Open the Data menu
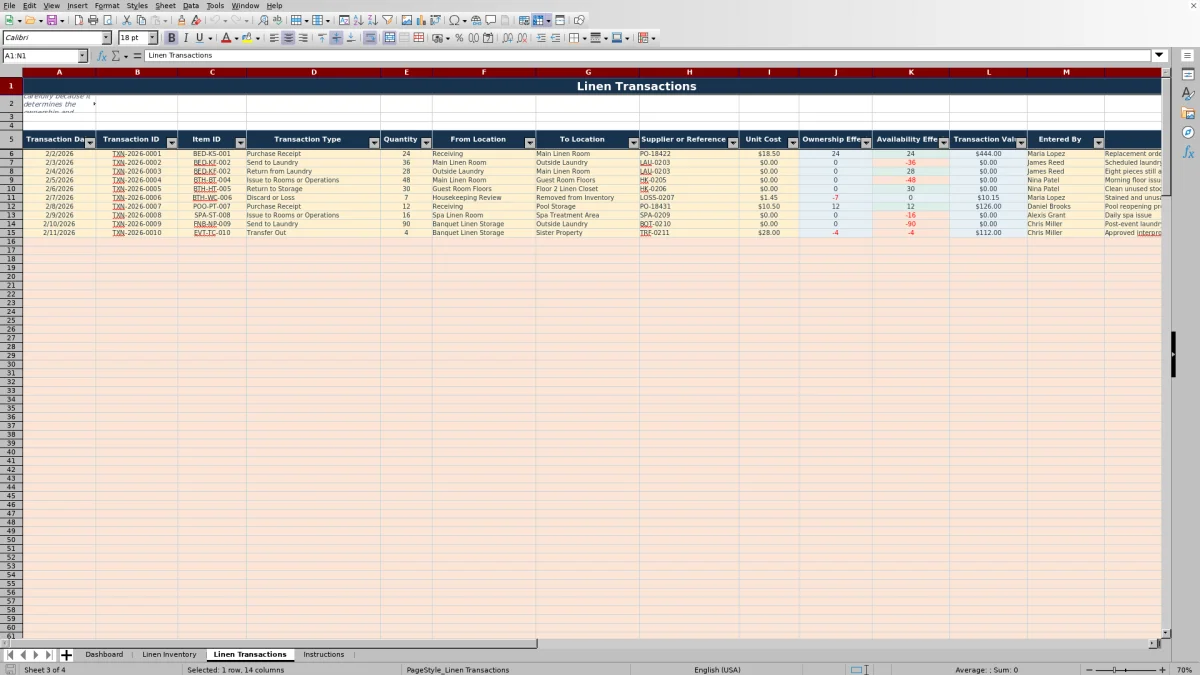This screenshot has height=675, width=1200. [191, 5]
